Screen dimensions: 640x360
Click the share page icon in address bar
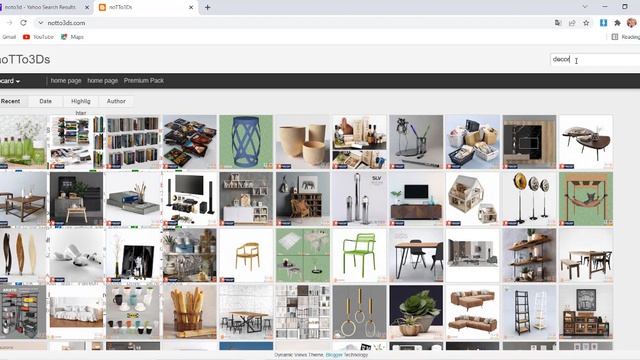pyautogui.click(x=572, y=23)
